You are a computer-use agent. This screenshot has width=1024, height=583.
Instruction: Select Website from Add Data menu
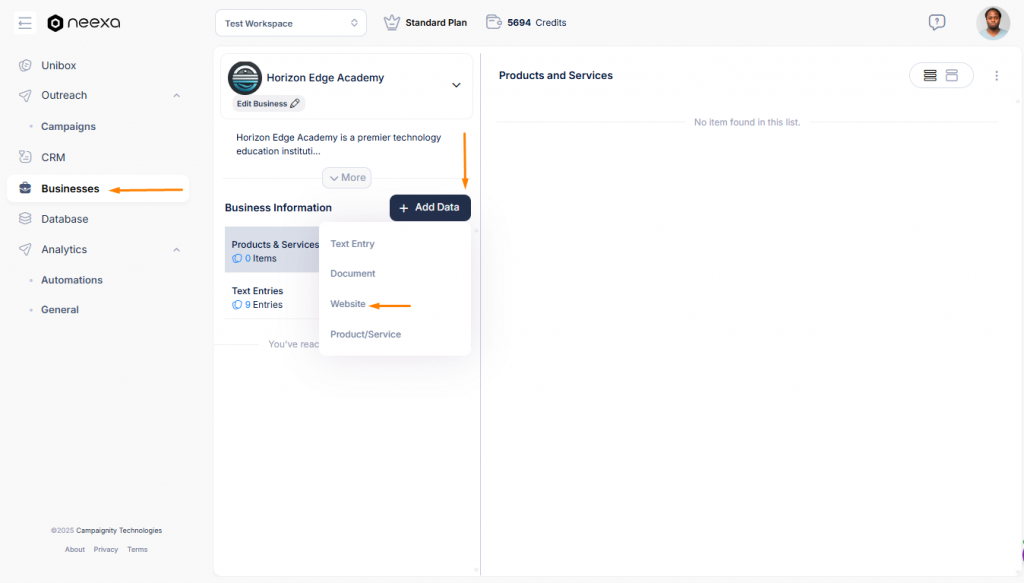click(348, 304)
